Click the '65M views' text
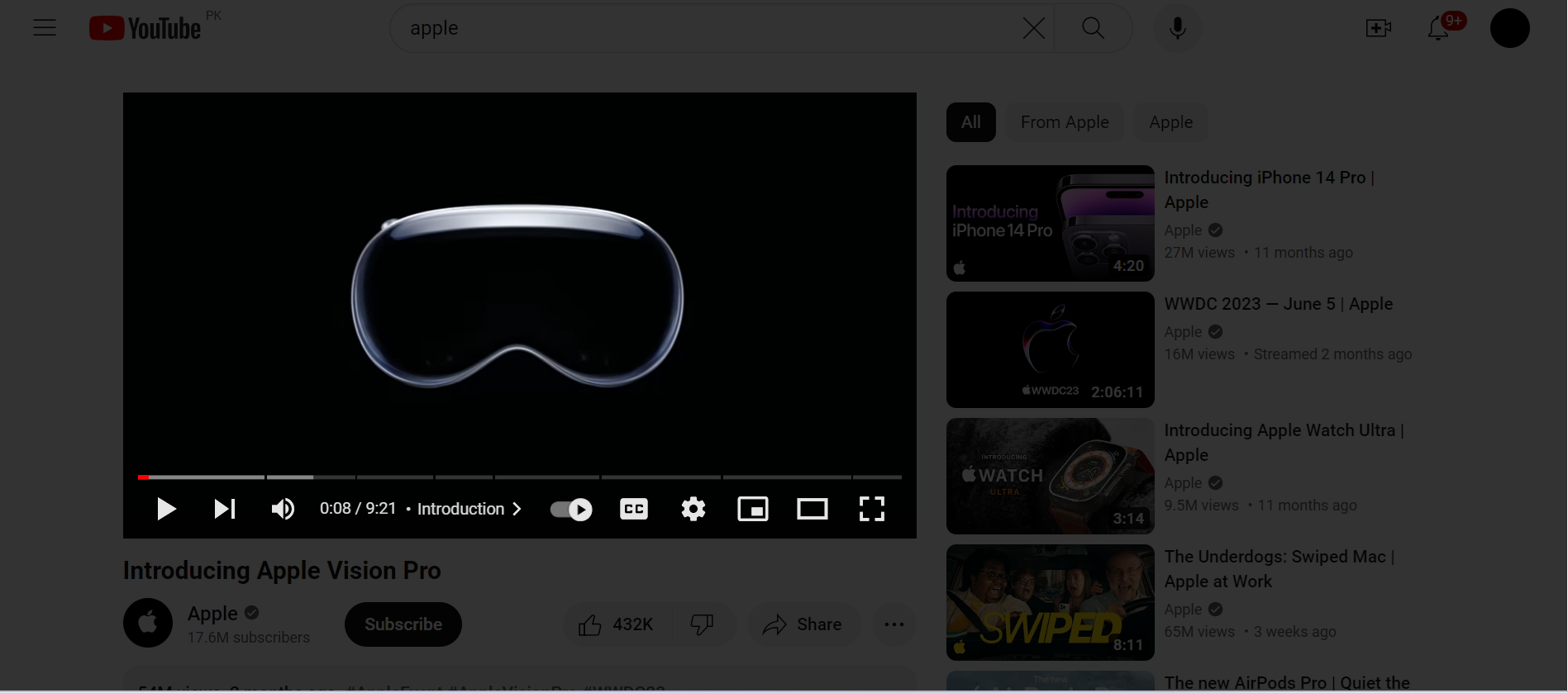Image resolution: width=1568 pixels, height=693 pixels. [1199, 632]
